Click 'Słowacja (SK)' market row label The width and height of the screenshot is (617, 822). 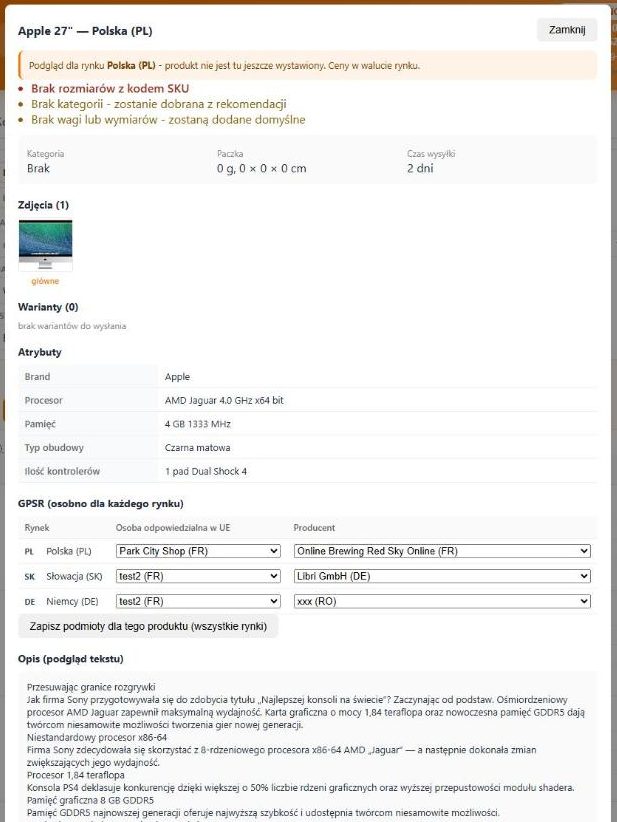point(74,576)
